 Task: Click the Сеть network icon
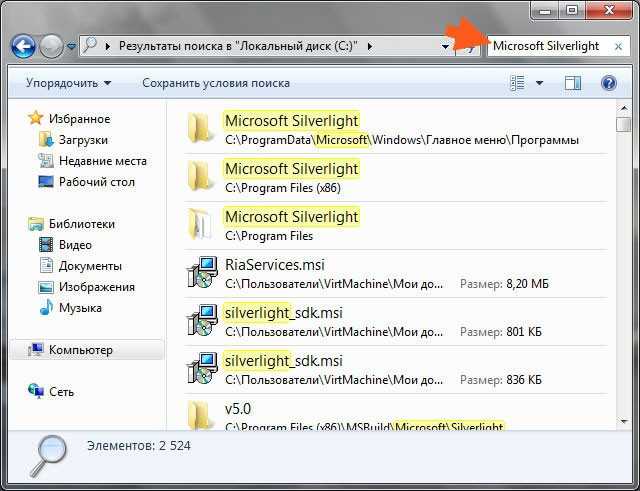tap(36, 391)
